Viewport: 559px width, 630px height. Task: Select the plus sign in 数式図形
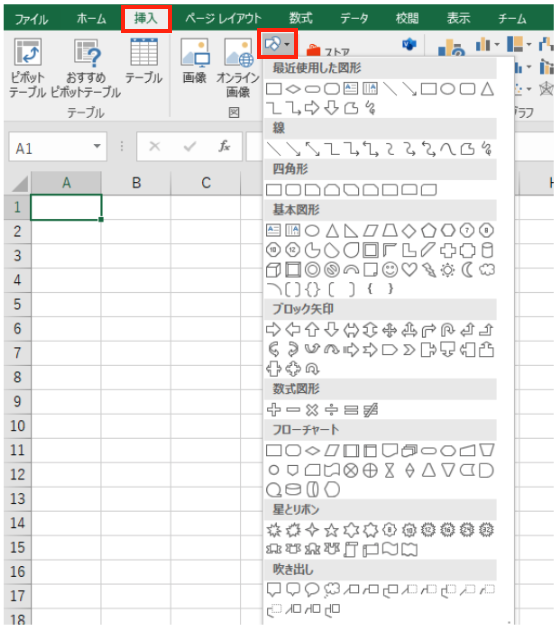(x=274, y=409)
